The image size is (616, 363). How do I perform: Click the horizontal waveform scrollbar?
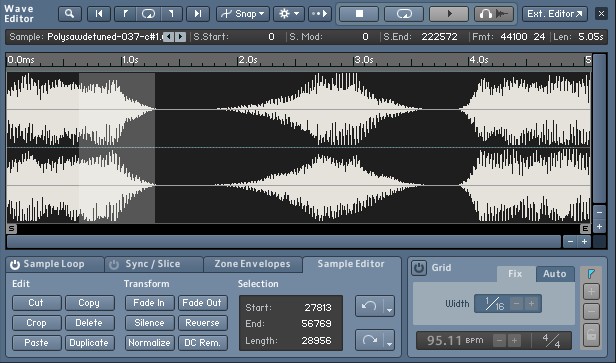[284, 242]
